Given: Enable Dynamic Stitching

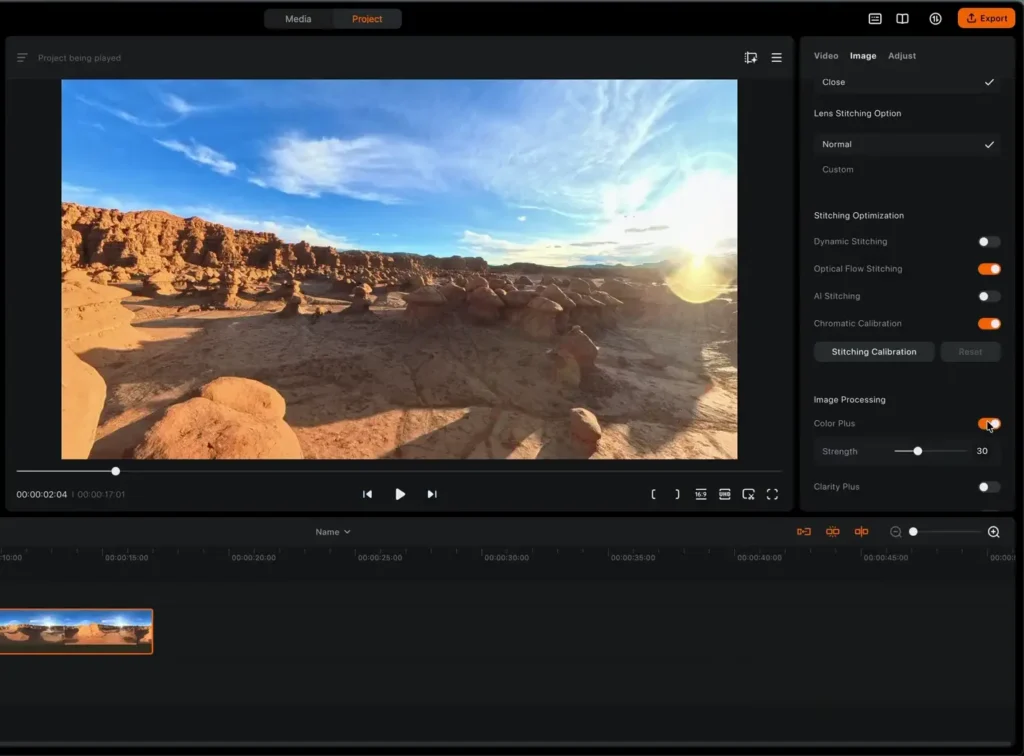Looking at the screenshot, I should [988, 242].
